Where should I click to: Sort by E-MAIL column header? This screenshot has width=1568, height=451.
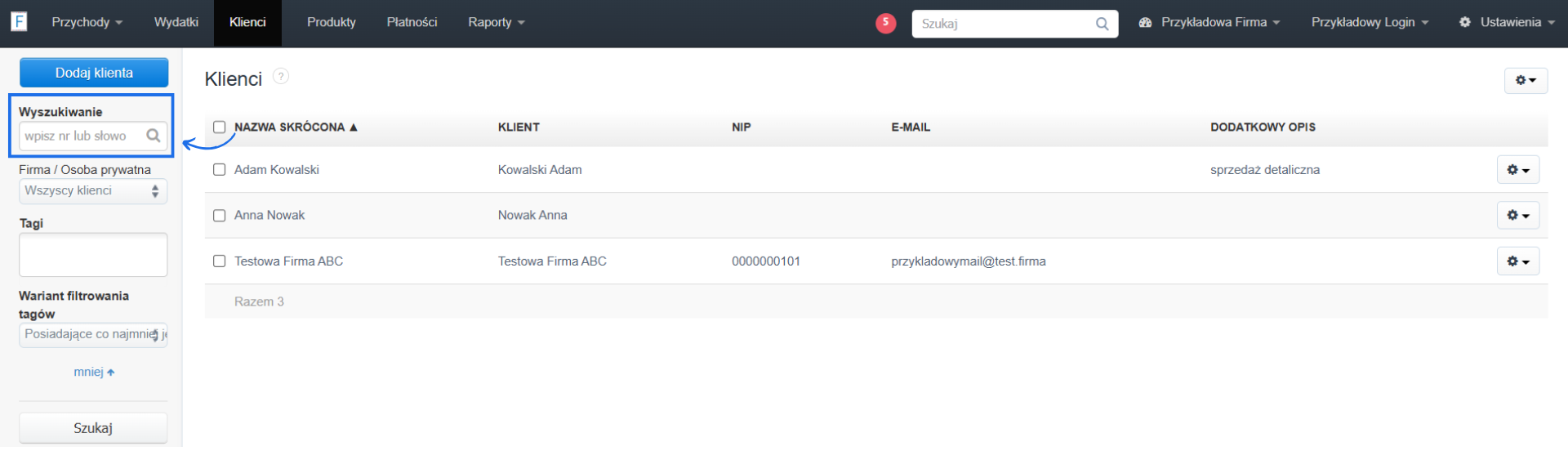tap(911, 127)
